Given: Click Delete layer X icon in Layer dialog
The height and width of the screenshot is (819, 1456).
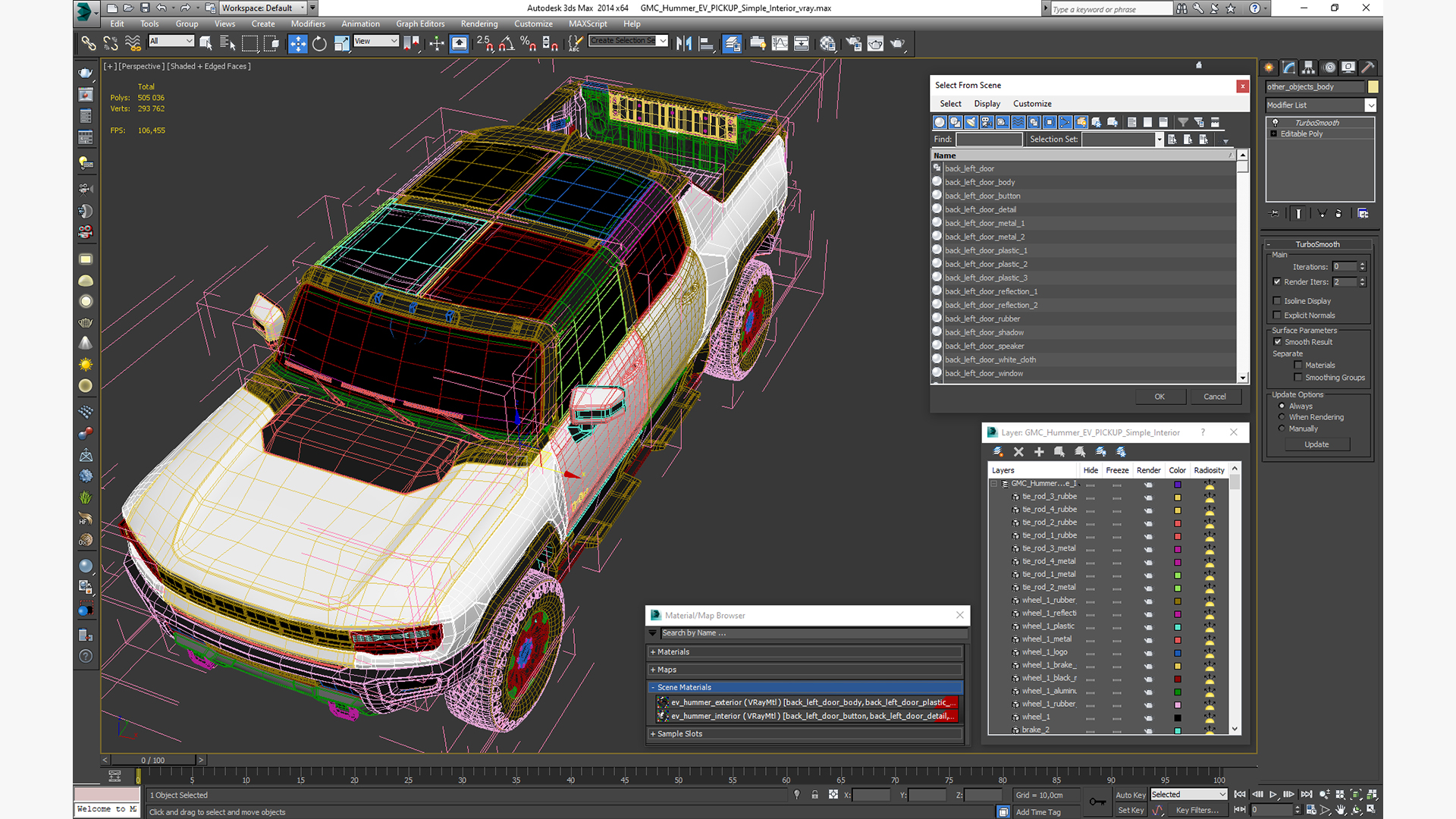Looking at the screenshot, I should [x=1018, y=452].
